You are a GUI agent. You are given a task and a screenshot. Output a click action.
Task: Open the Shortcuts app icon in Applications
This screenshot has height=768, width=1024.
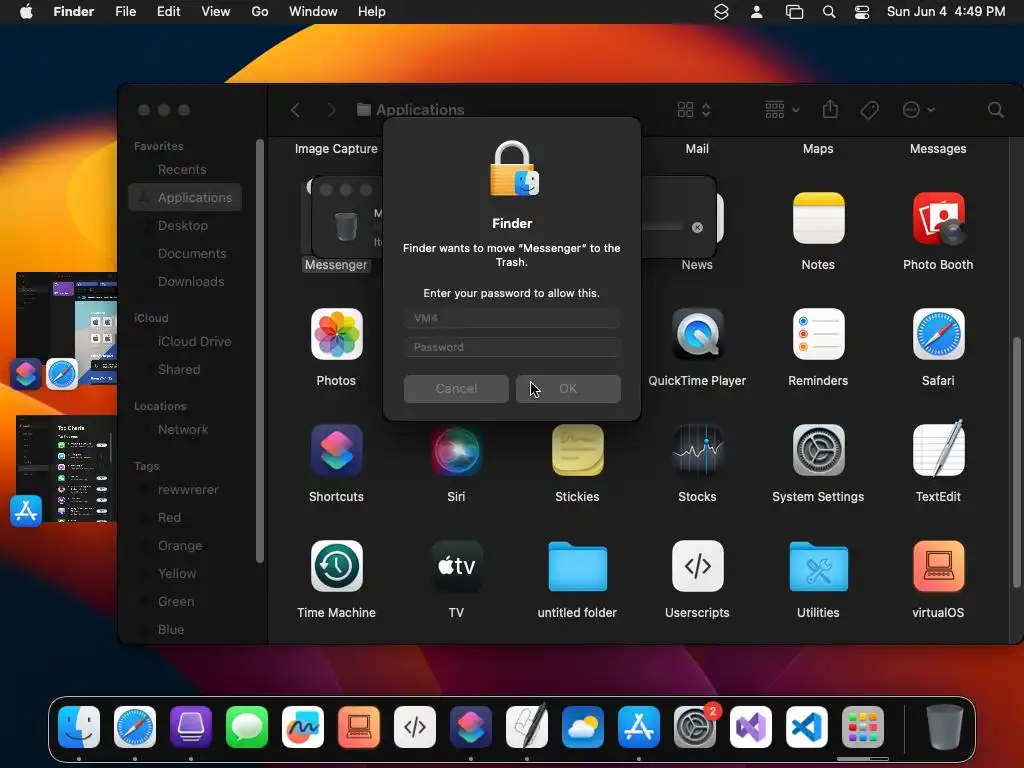(336, 450)
